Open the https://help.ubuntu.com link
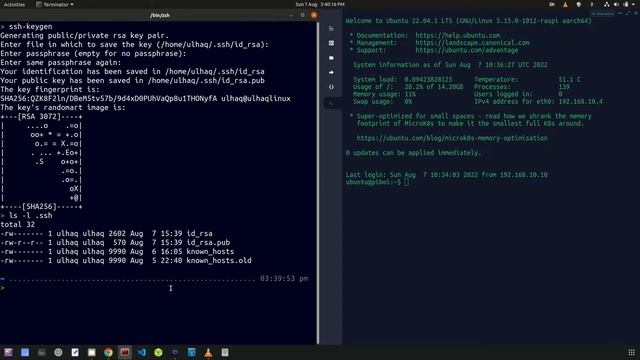Viewport: 640px width, 360px height. coord(458,36)
